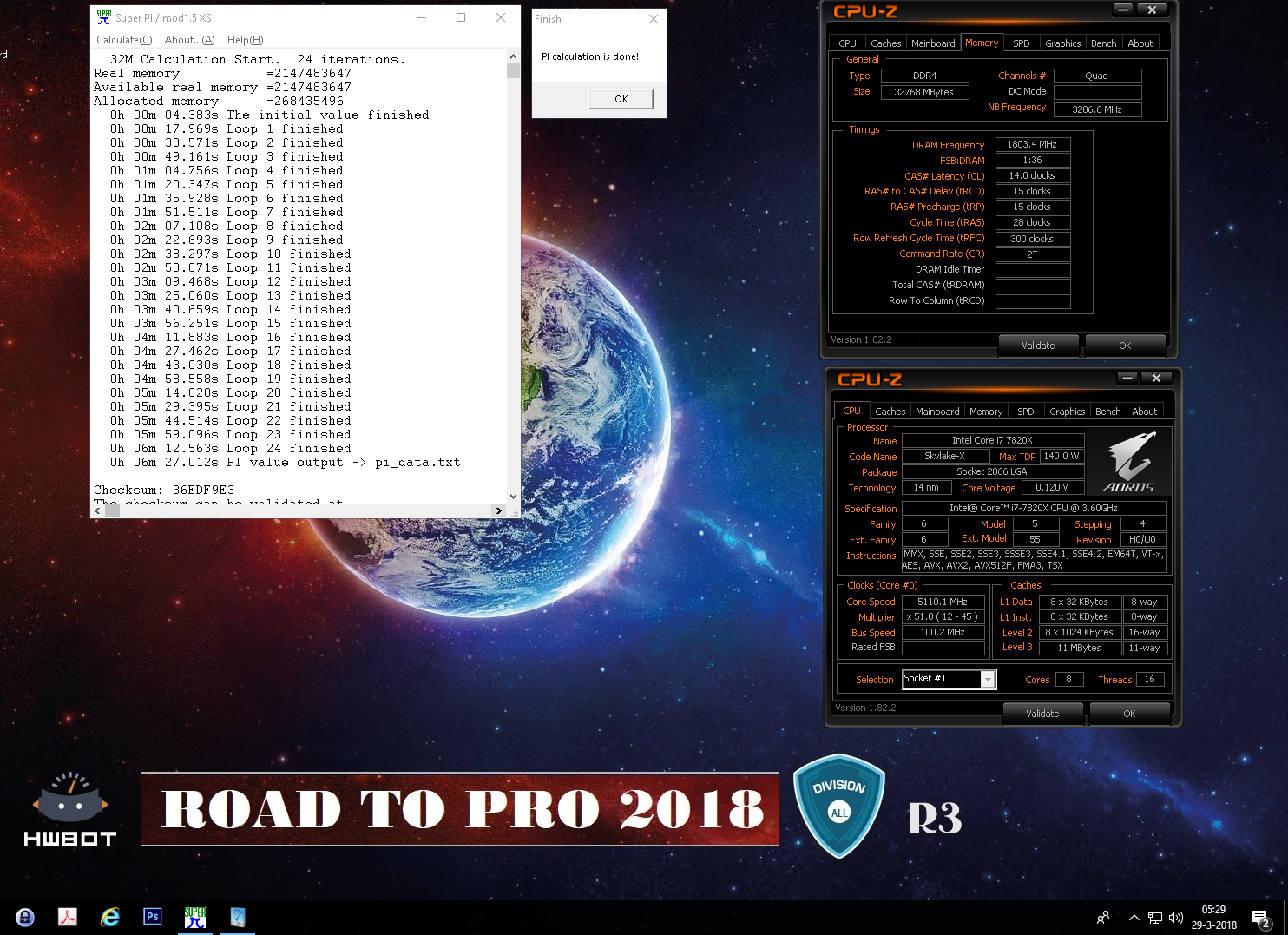Click the NB Frequency value 3206.6 MHz
This screenshot has width=1288, height=935.
1097,109
